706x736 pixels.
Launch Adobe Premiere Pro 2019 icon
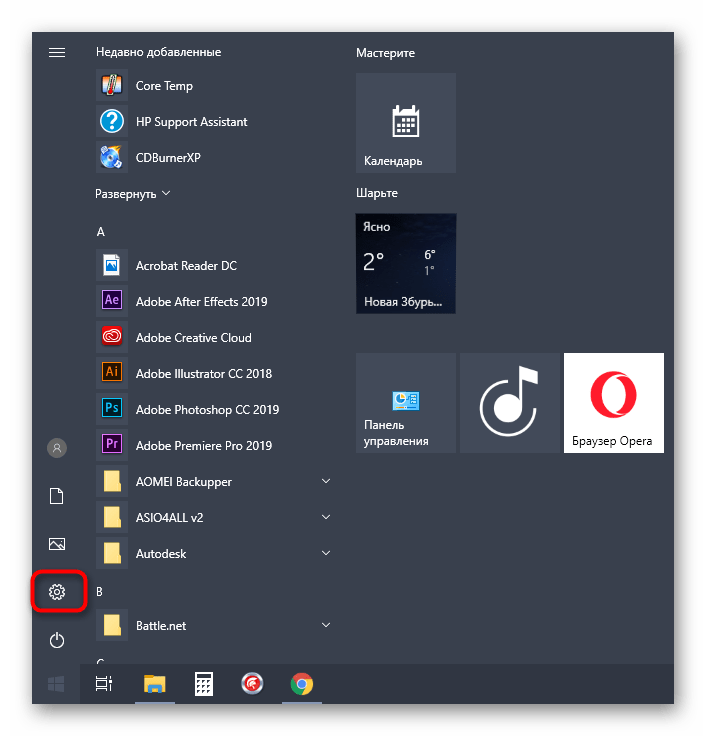(x=112, y=445)
